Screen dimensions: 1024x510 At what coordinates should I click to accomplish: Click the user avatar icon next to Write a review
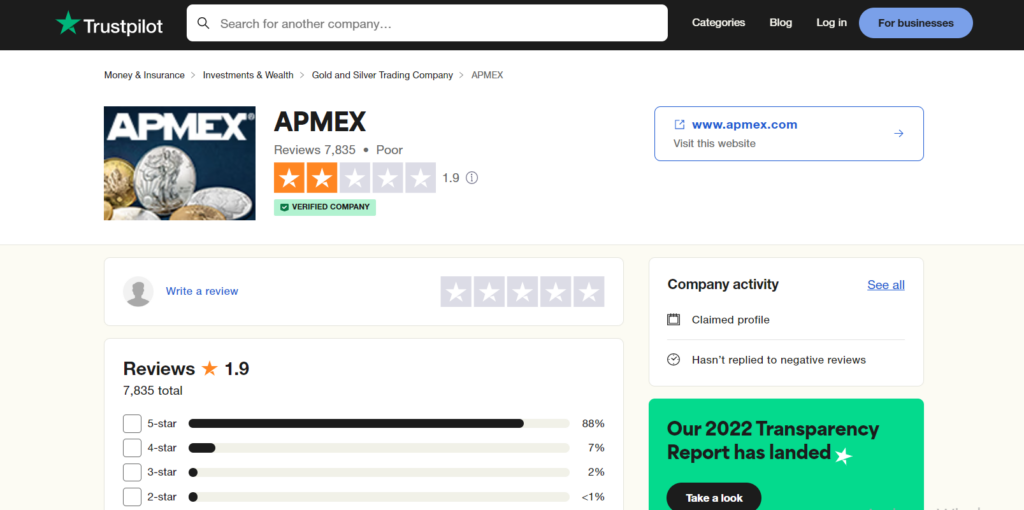click(x=138, y=291)
